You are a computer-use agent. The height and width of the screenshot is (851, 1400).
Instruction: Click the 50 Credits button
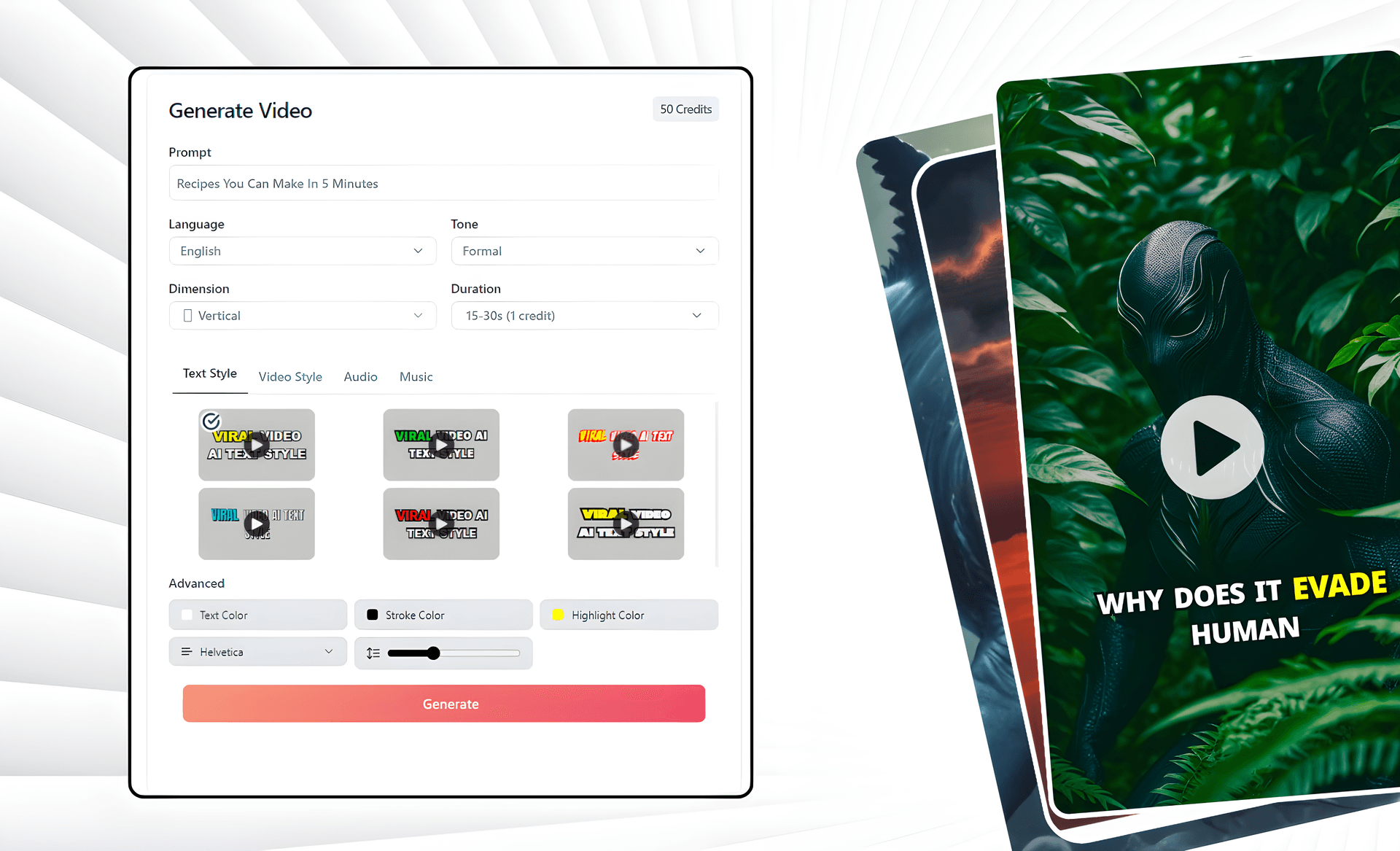pos(685,109)
